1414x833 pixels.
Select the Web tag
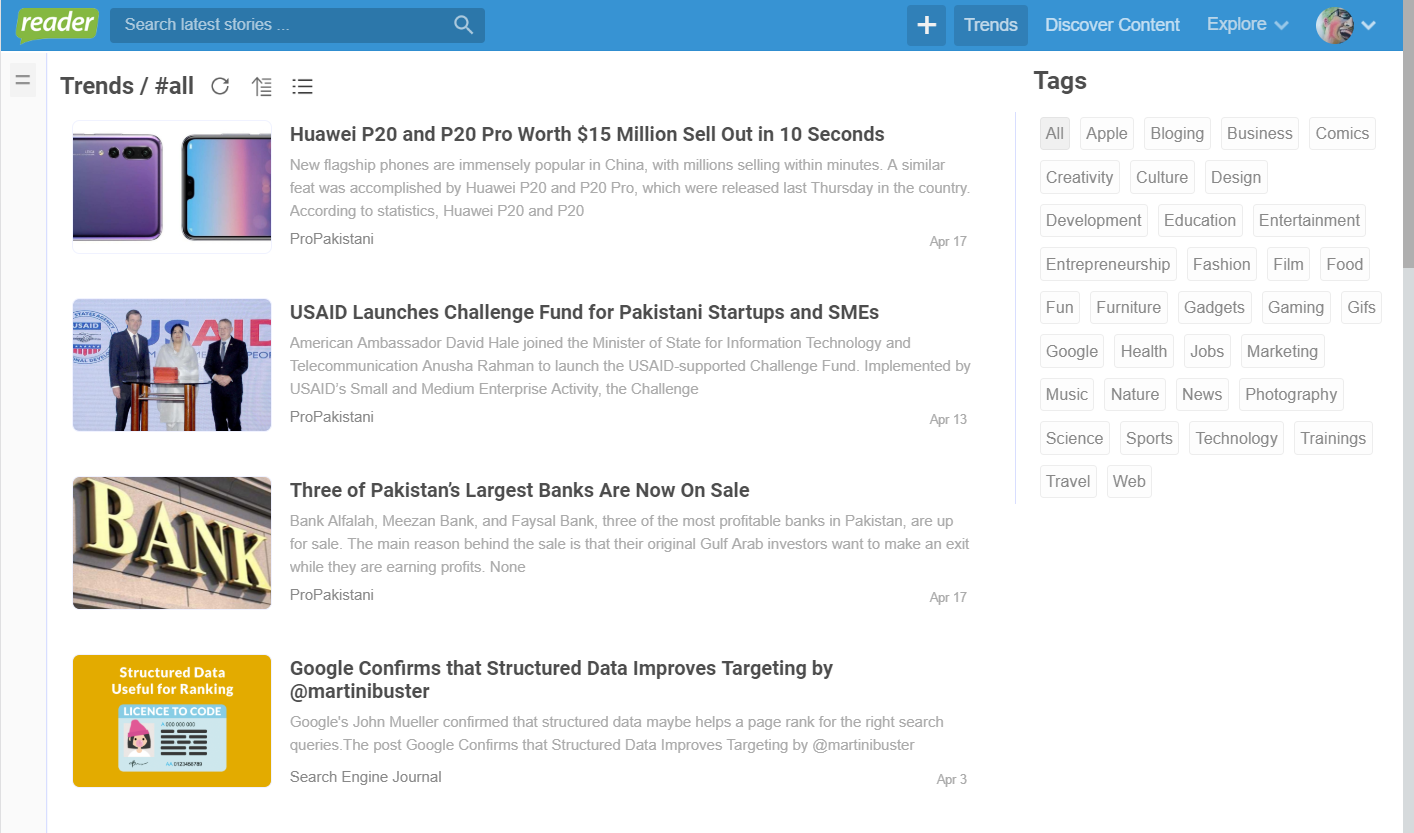(x=1129, y=481)
